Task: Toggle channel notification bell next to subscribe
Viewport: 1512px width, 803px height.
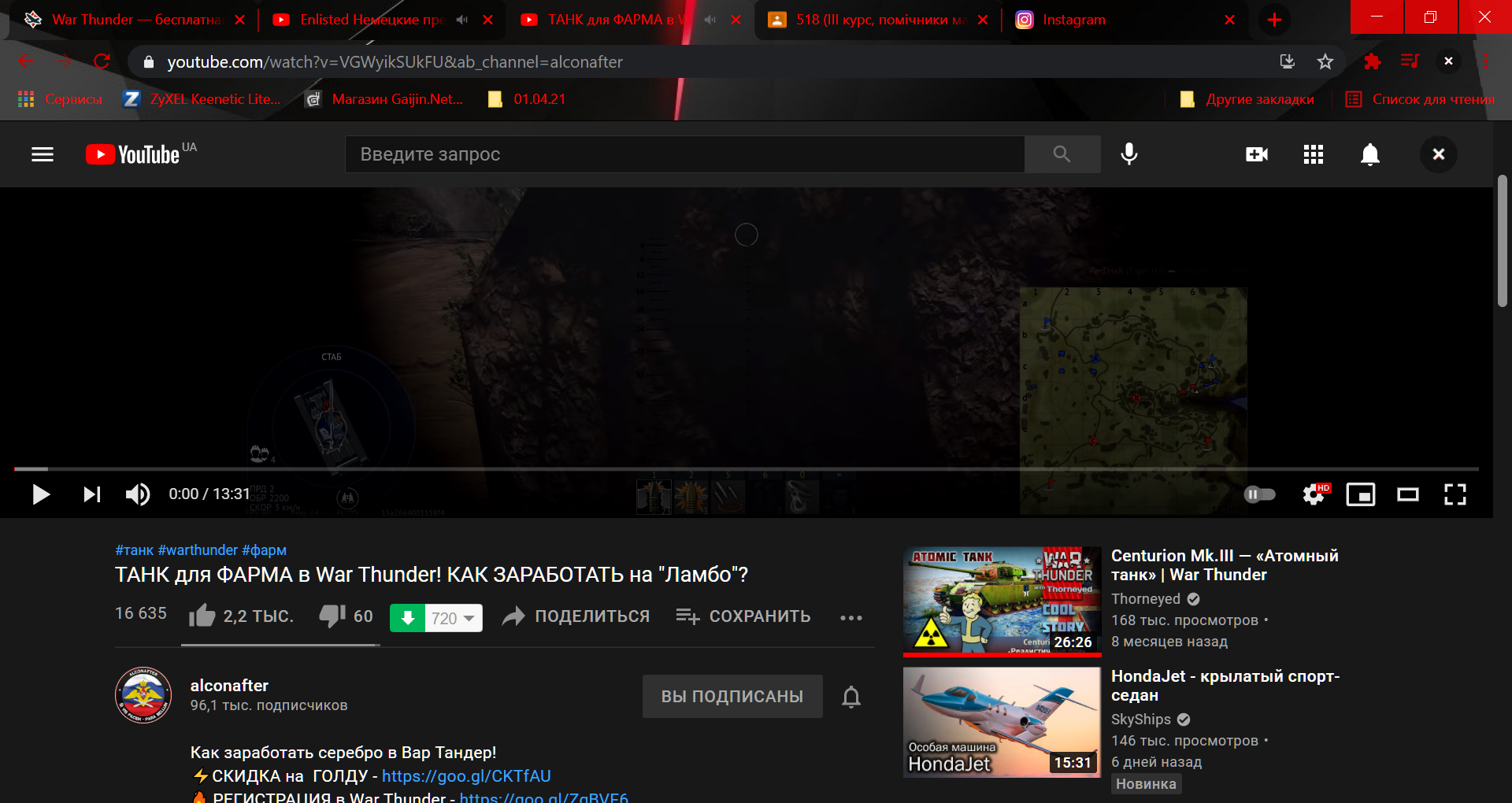Action: pos(851,697)
